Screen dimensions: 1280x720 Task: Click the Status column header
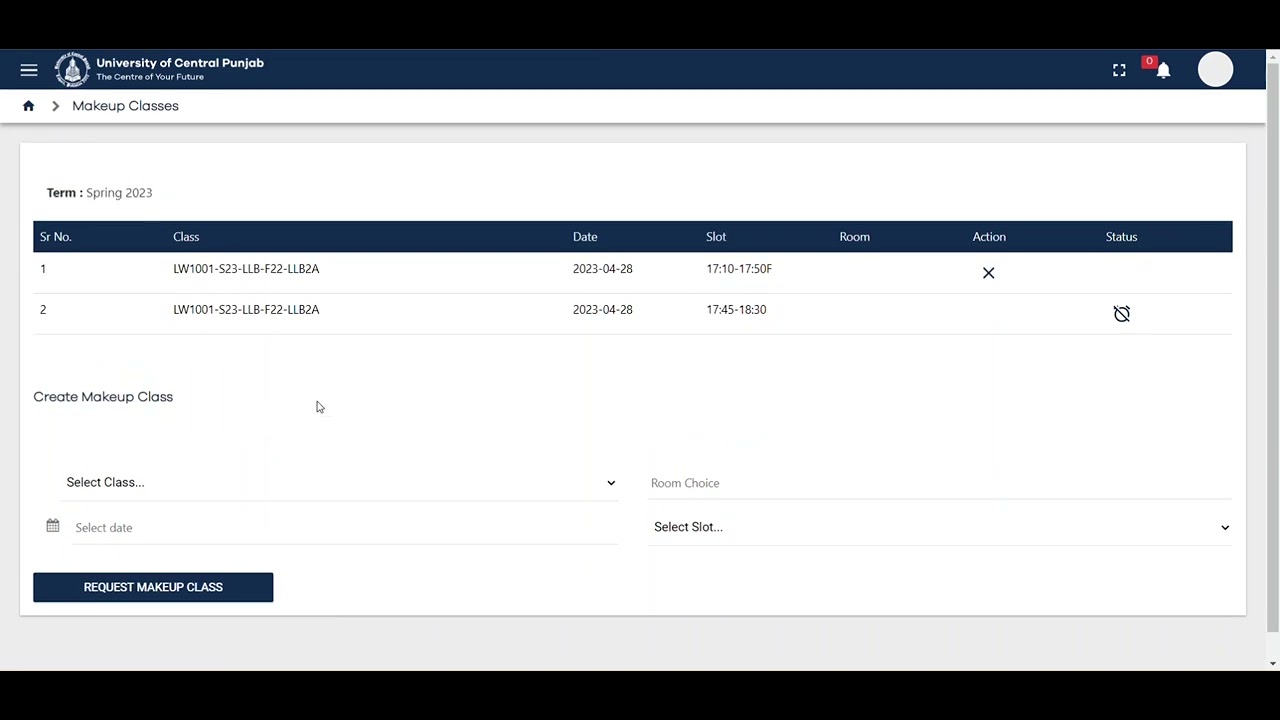pyautogui.click(x=1122, y=237)
